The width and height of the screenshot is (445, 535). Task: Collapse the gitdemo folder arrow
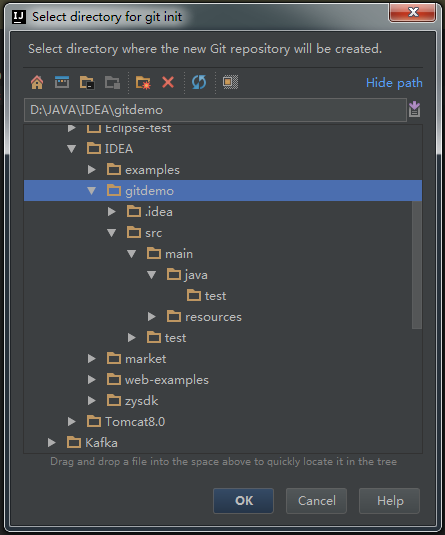[x=91, y=190]
